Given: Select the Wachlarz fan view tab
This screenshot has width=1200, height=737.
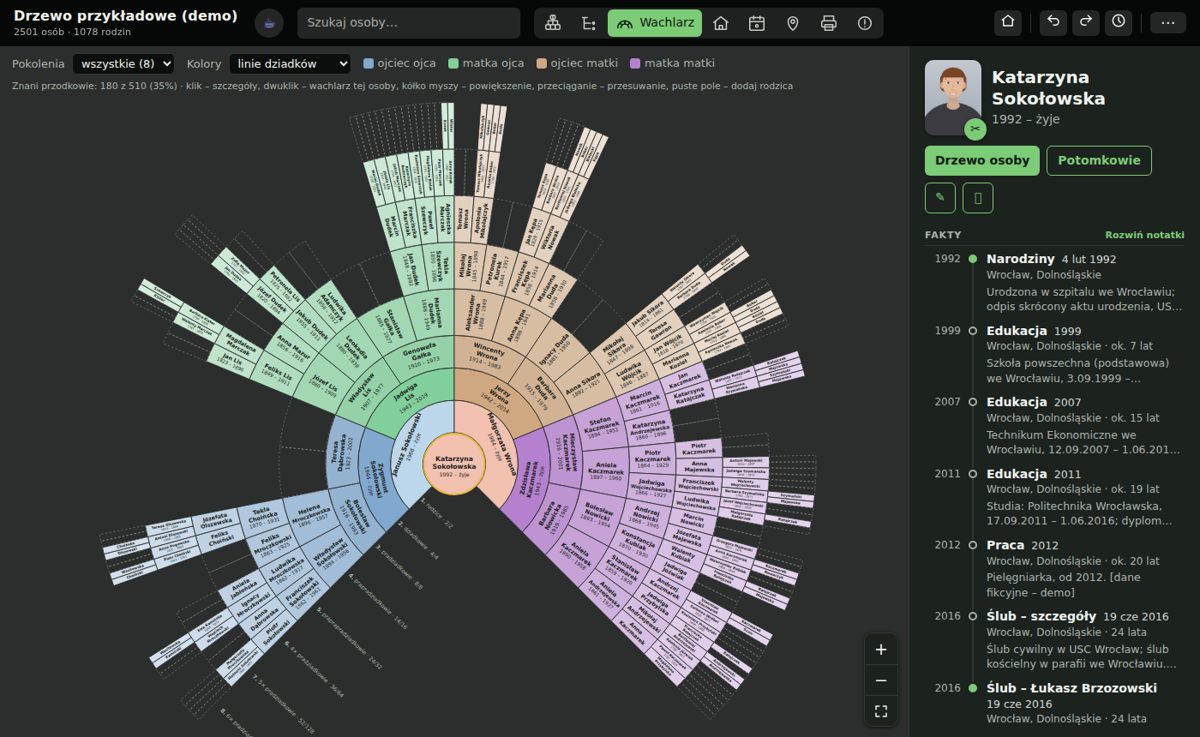Looking at the screenshot, I should click(x=655, y=23).
